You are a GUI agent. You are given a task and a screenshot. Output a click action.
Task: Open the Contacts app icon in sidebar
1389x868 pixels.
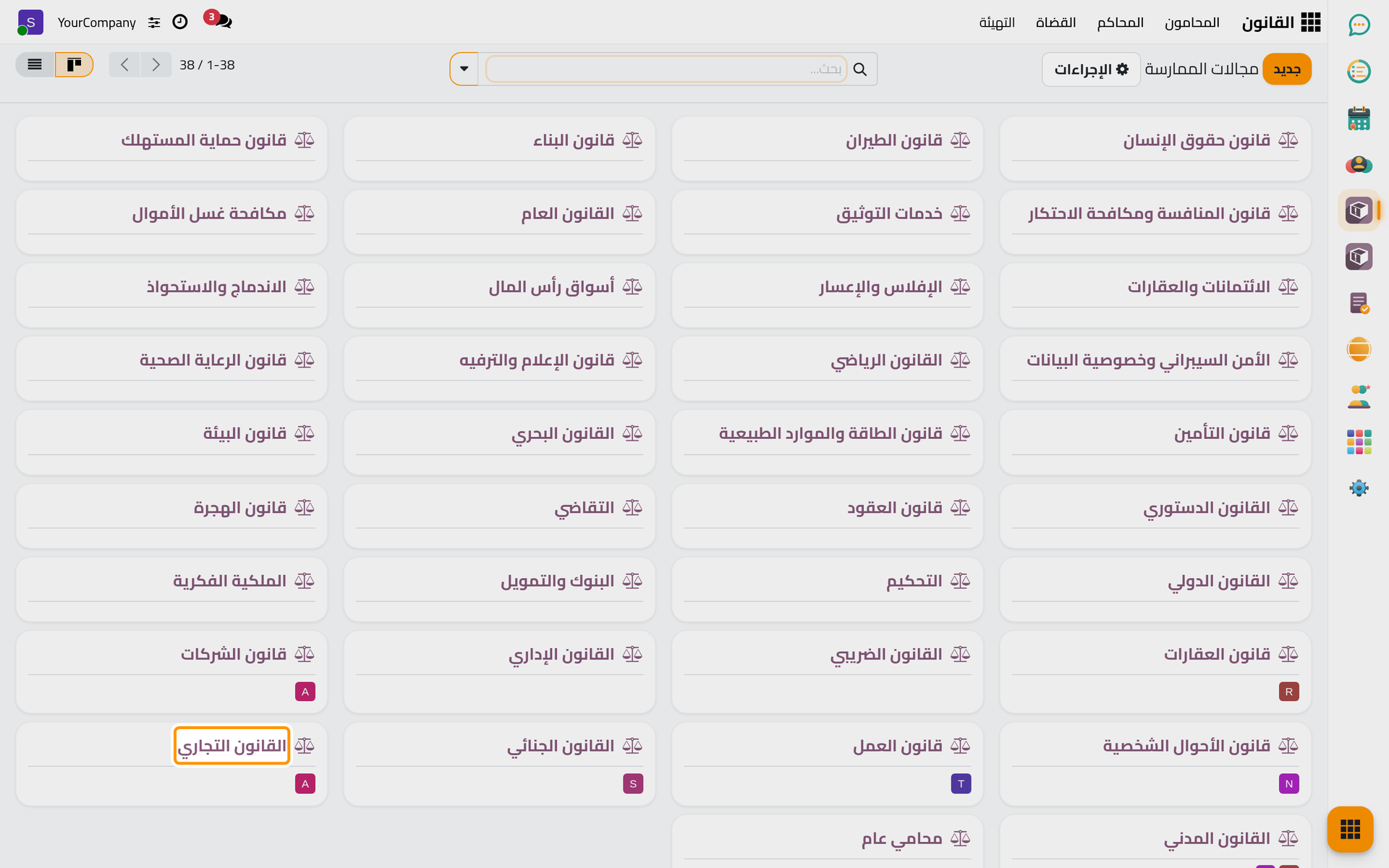point(1359,164)
